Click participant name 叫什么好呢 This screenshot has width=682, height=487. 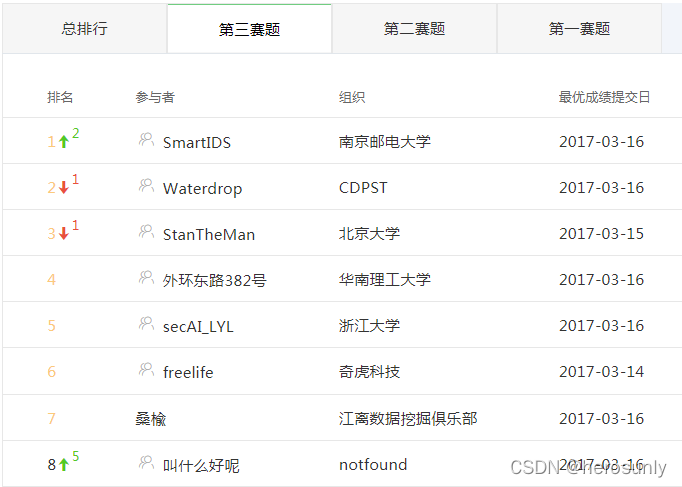pos(201,466)
